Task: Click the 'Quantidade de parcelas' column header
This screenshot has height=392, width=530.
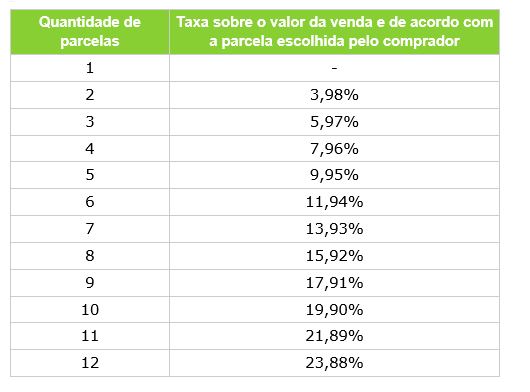Action: point(90,32)
